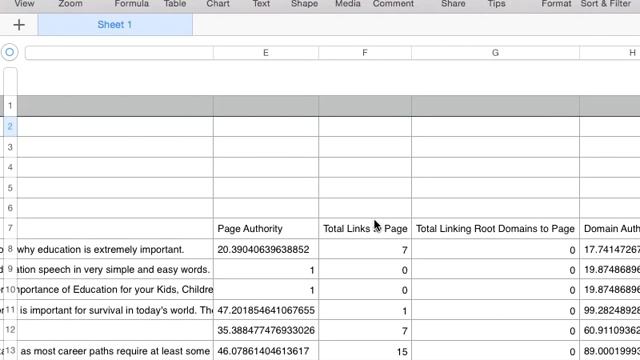Viewport: 640px width, 360px height.
Task: Click the cell 35.388477476933026
Action: [x=266, y=330]
